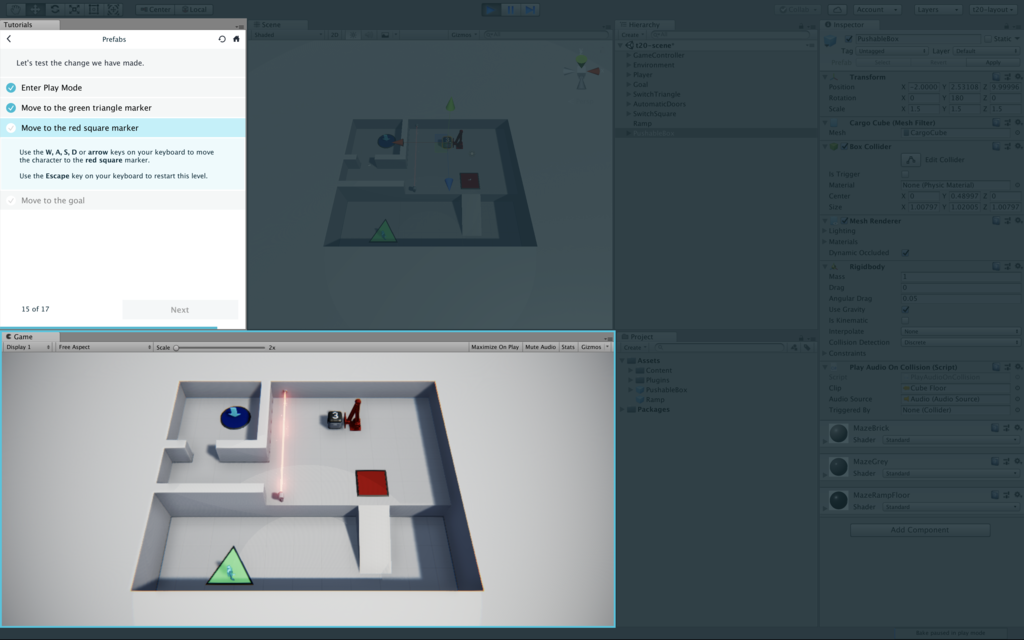Open the Display 1 dropdown in Game view
Image resolution: width=1024 pixels, height=640 pixels.
(x=27, y=347)
